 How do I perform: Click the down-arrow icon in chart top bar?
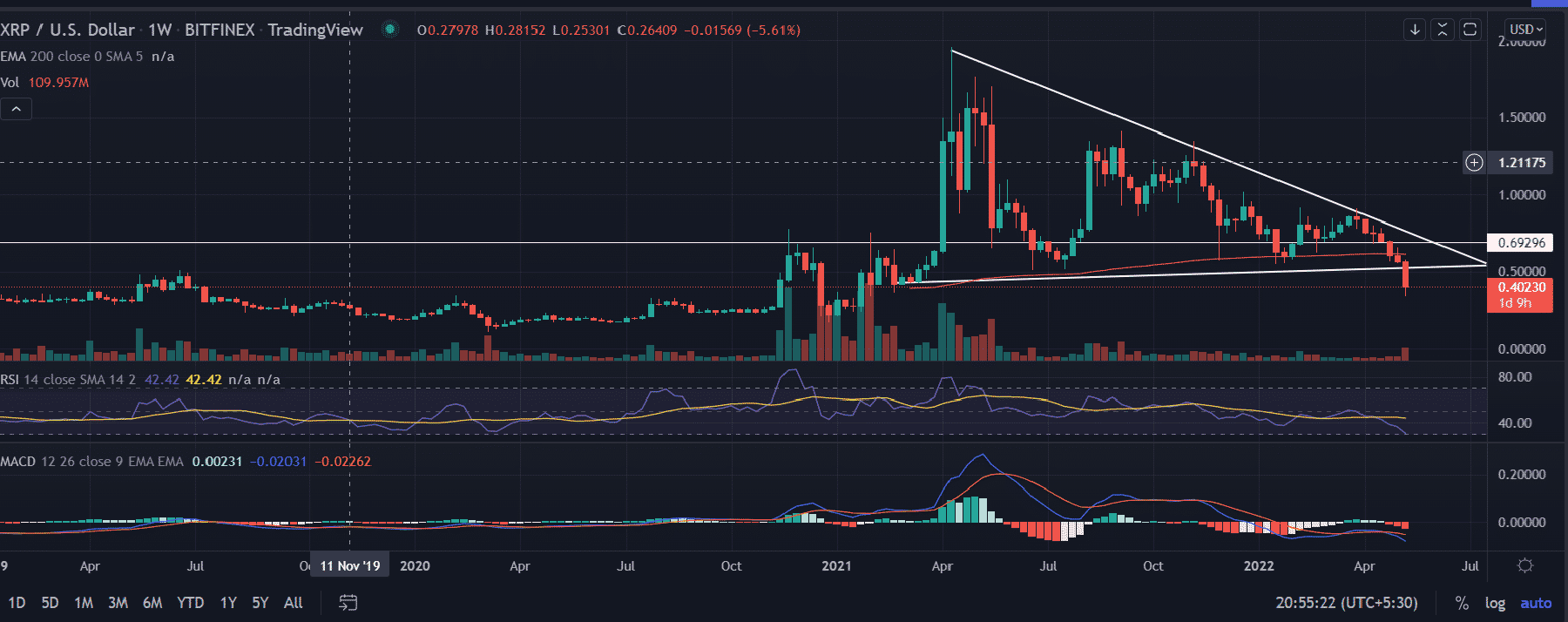coord(1415,30)
